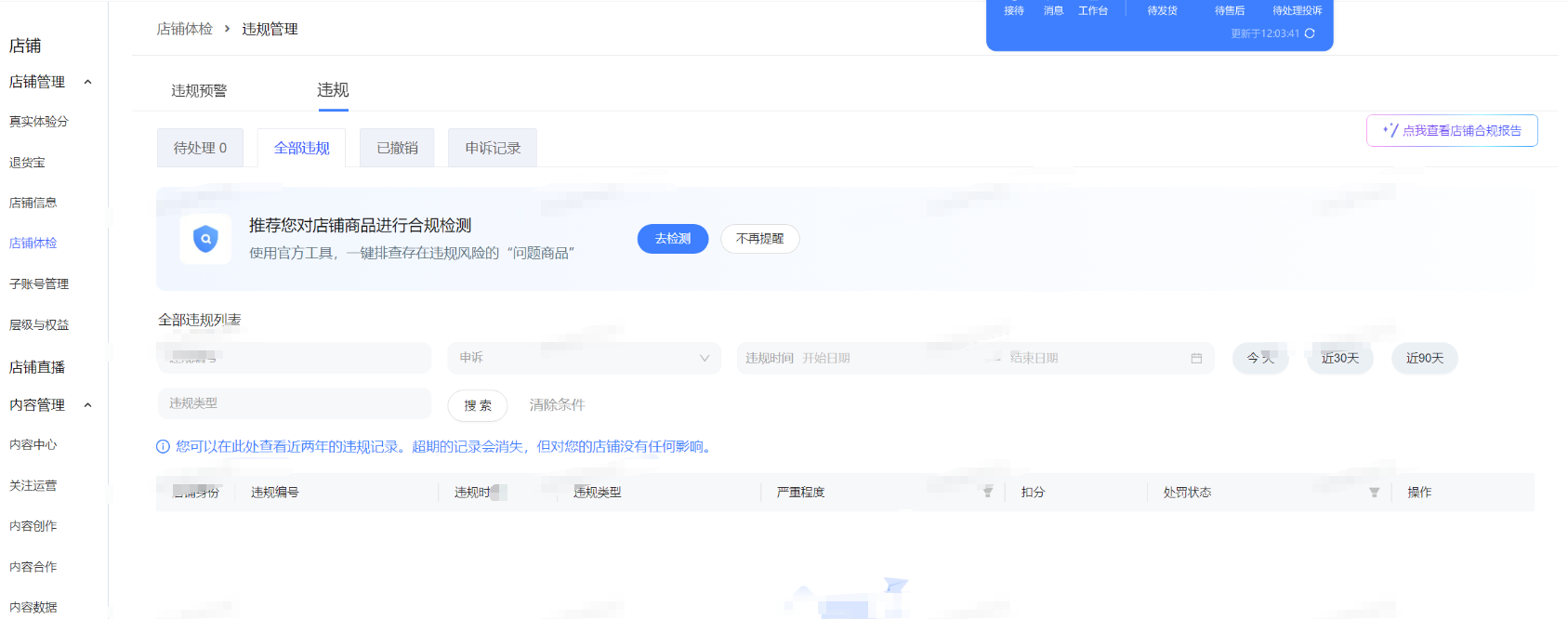Open the 已撤销 tab

pyautogui.click(x=397, y=148)
